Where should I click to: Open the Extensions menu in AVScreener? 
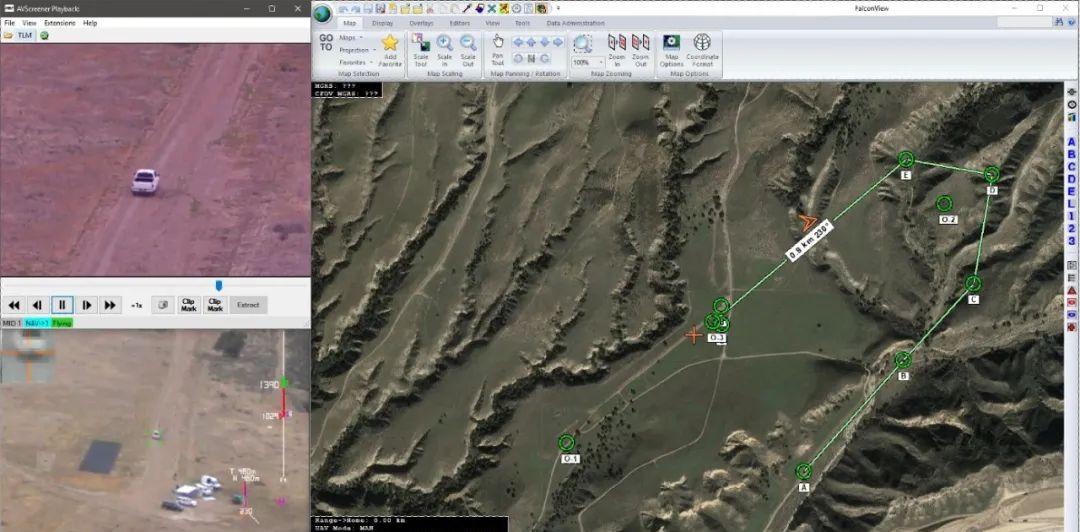point(59,22)
